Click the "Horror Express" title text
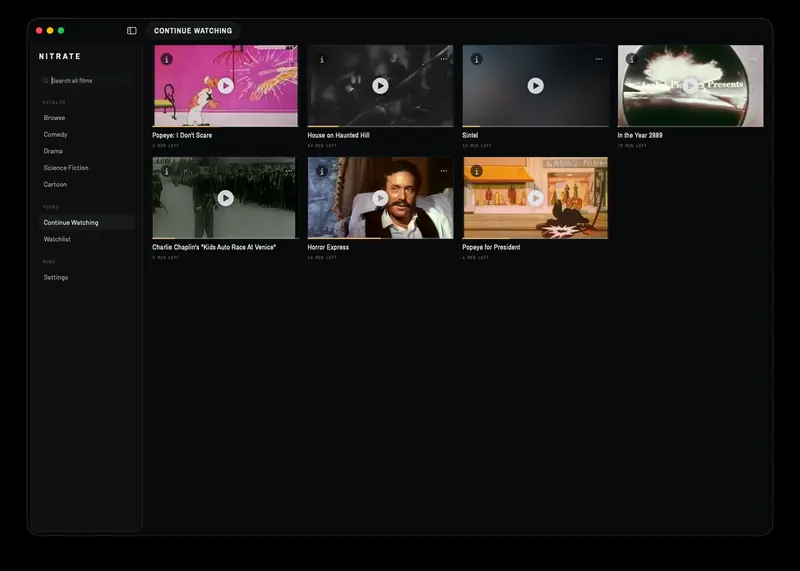The image size is (800, 571). tap(328, 247)
